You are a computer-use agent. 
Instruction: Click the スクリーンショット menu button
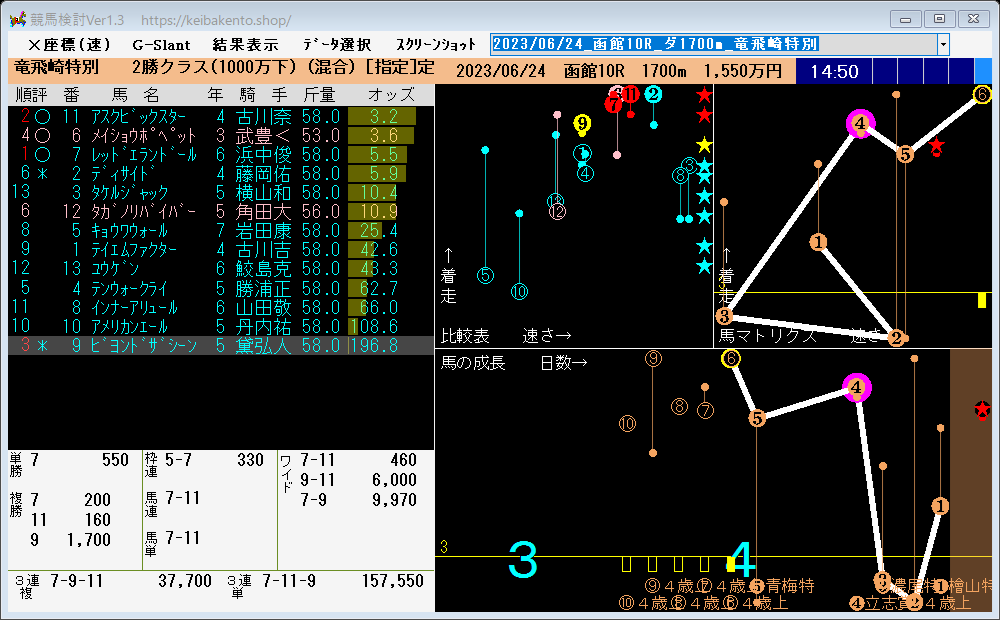(x=436, y=45)
